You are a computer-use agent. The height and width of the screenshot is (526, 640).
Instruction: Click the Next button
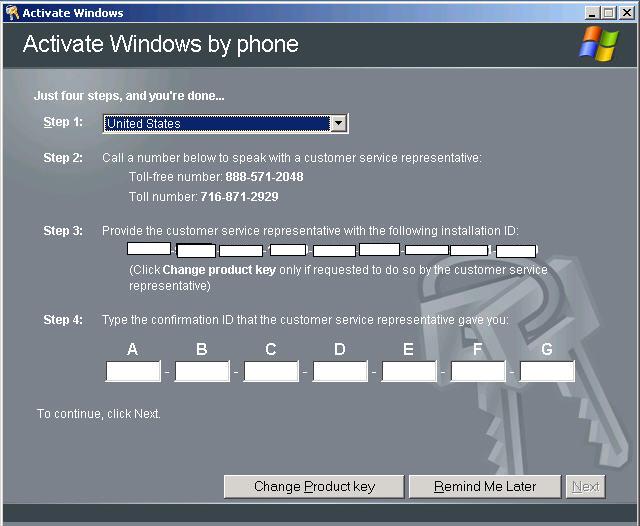[585, 486]
